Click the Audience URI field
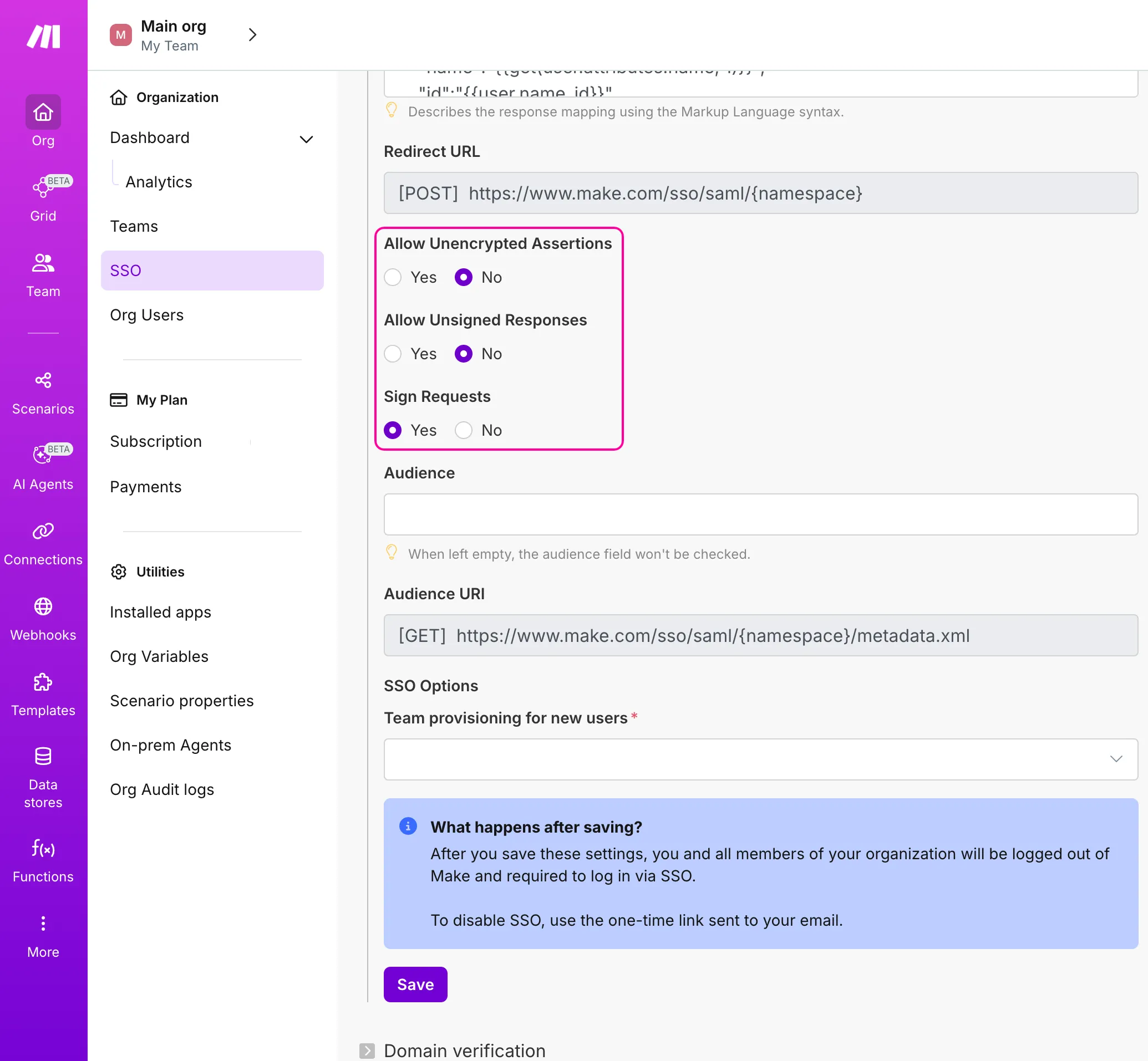This screenshot has width=1148, height=1061. point(760,635)
